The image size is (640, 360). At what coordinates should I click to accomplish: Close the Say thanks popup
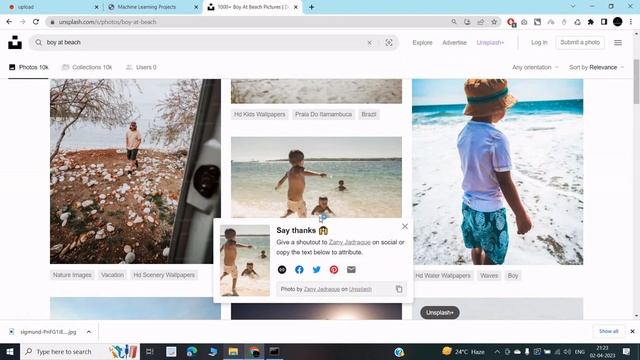click(404, 226)
